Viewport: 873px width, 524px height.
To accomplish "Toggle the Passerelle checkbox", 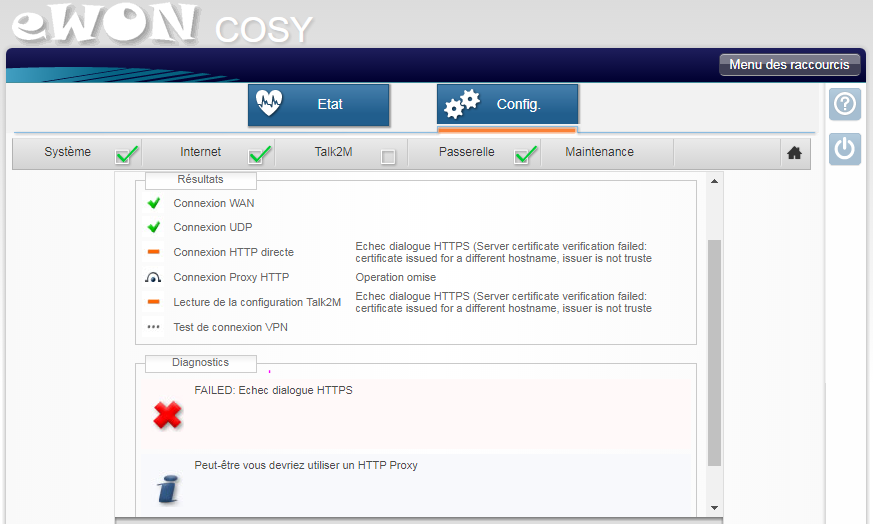I will 525,155.
